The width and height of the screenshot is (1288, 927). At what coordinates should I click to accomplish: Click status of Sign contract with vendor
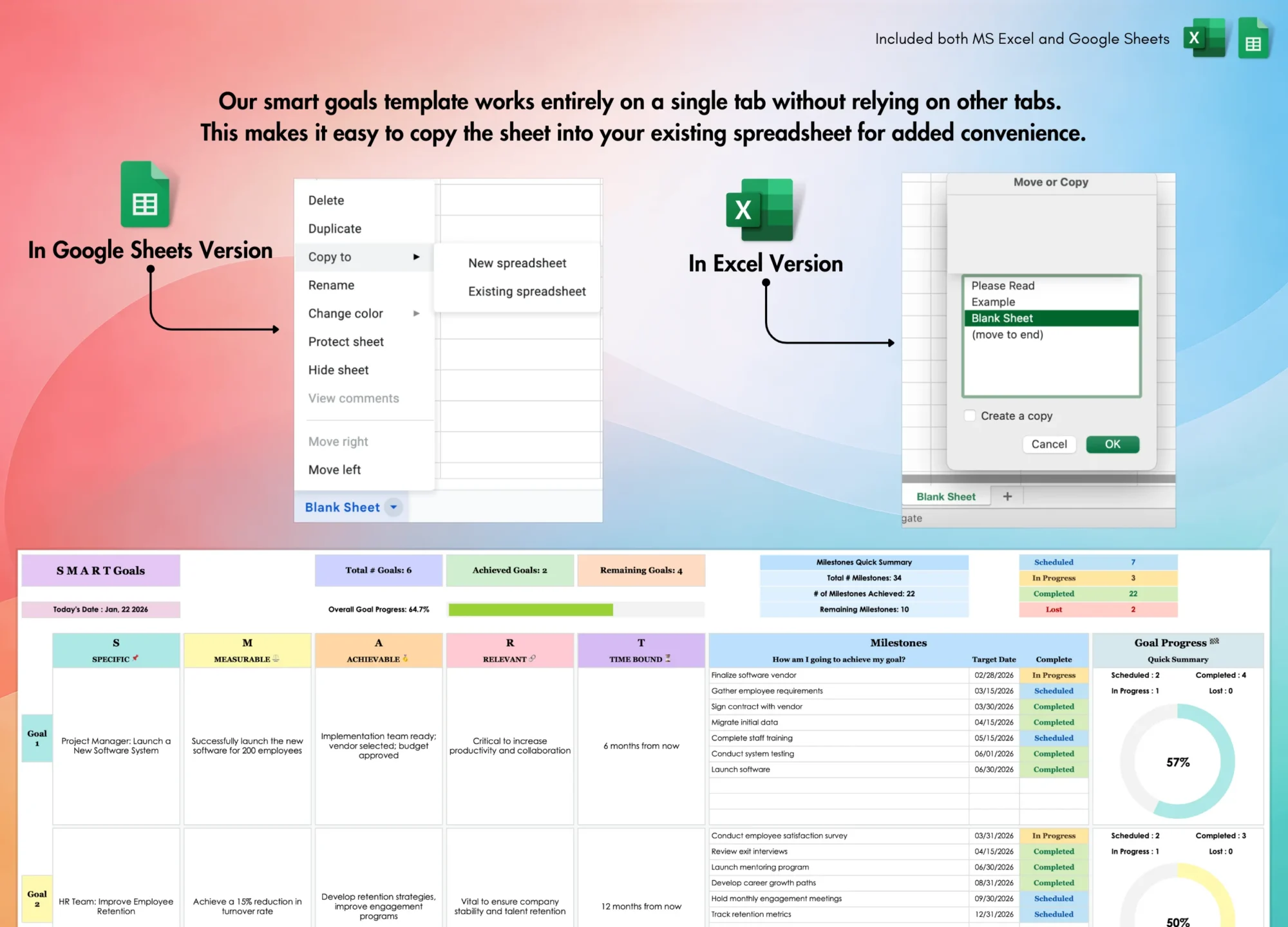click(1054, 707)
